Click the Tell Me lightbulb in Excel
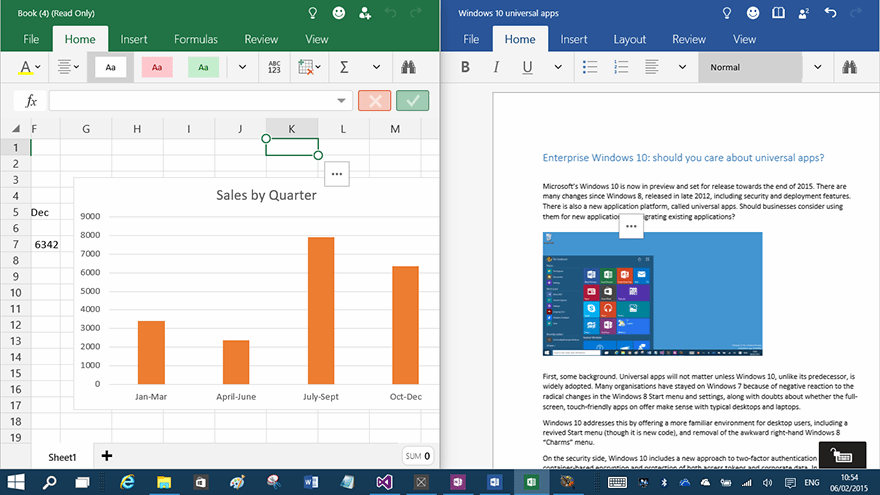 pos(311,14)
